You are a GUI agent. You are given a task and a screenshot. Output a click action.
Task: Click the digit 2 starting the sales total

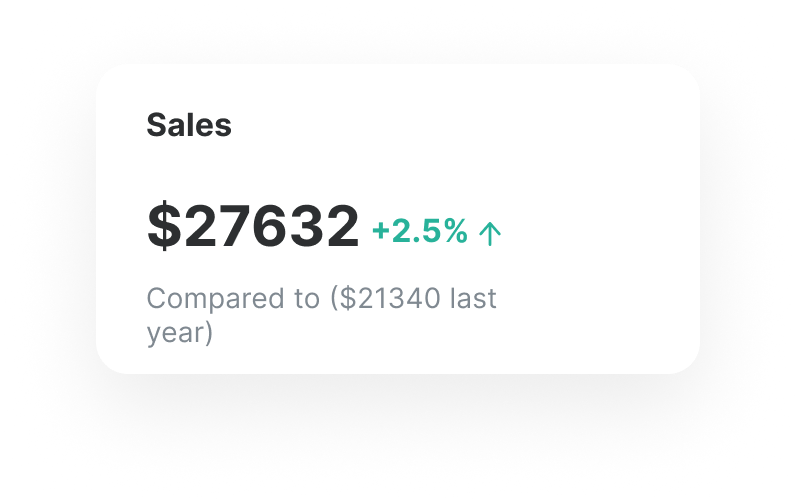click(199, 227)
